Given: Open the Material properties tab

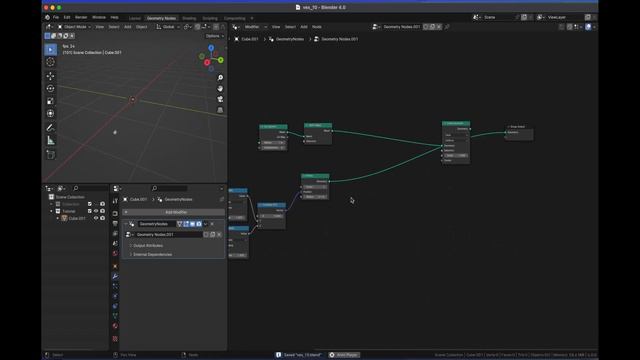Looking at the screenshot, I should pyautogui.click(x=115, y=326).
